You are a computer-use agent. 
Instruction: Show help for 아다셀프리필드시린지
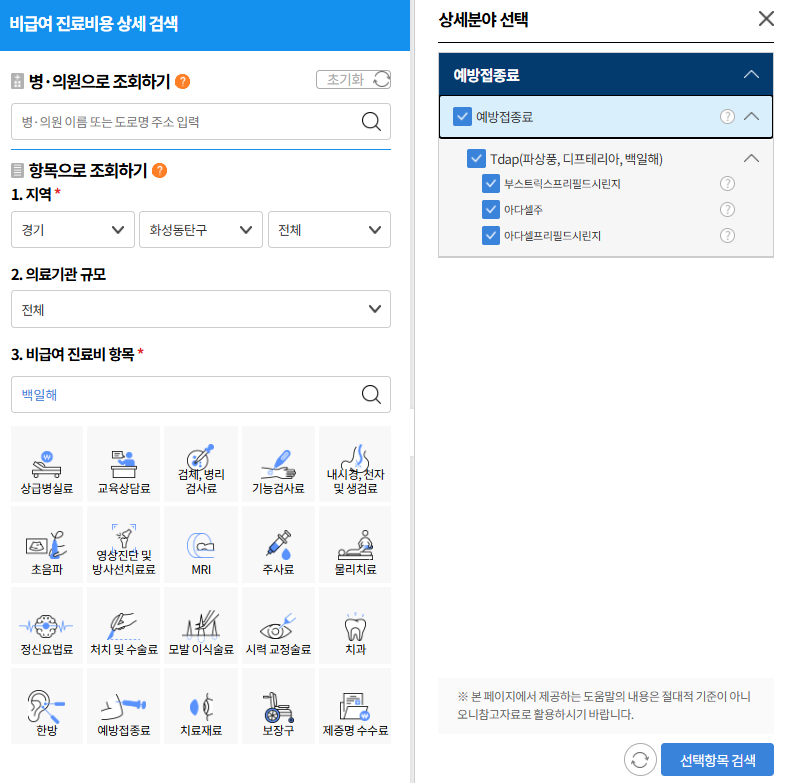727,235
